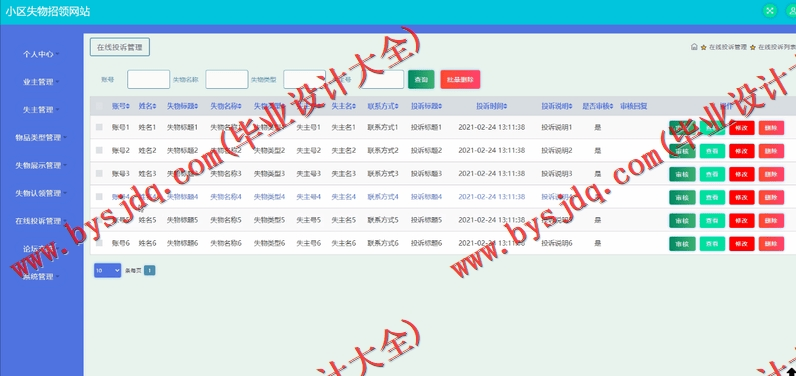Expand 物品类型管理 sidebar menu
Image resolution: width=796 pixels, height=376 pixels.
[x=41, y=138]
